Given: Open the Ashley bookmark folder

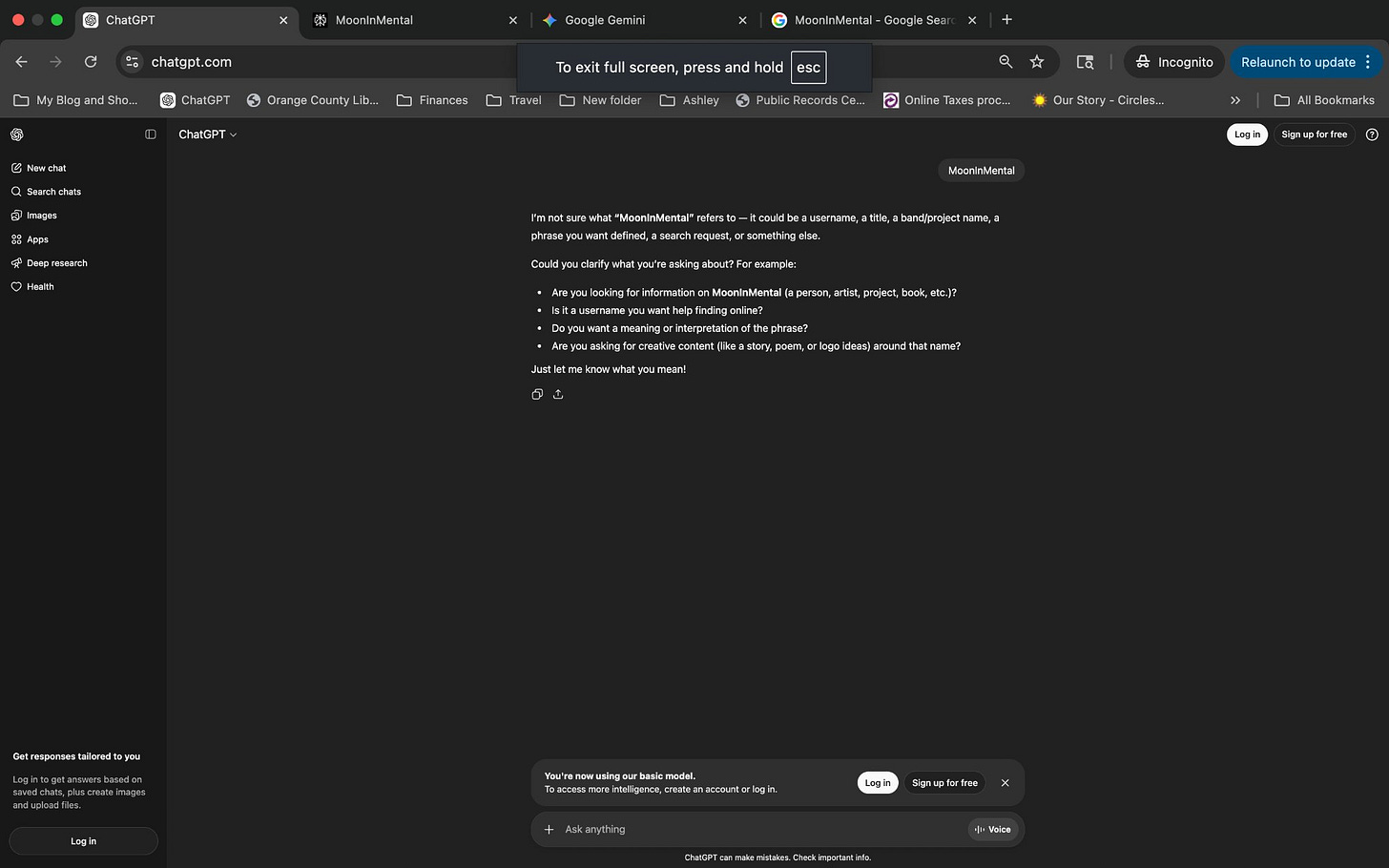Looking at the screenshot, I should tap(690, 100).
